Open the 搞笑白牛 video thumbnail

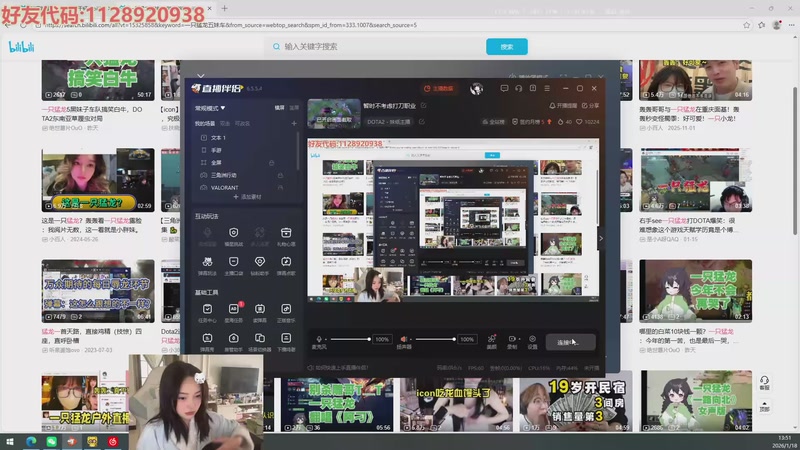[x=98, y=80]
